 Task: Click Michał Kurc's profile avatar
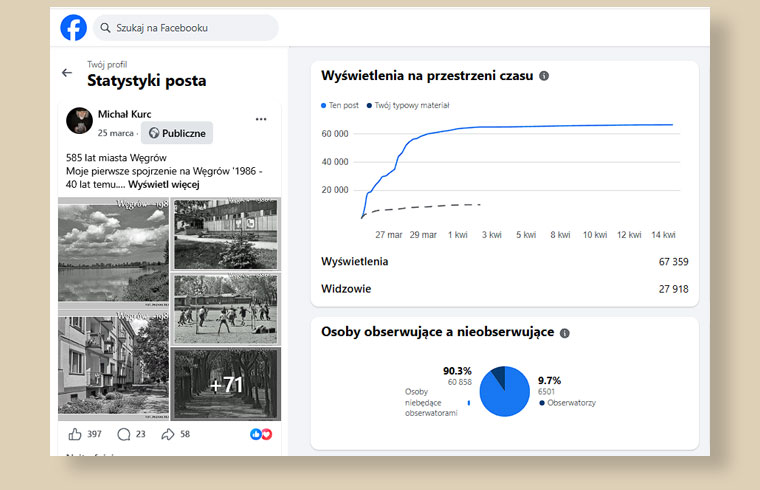[79, 121]
